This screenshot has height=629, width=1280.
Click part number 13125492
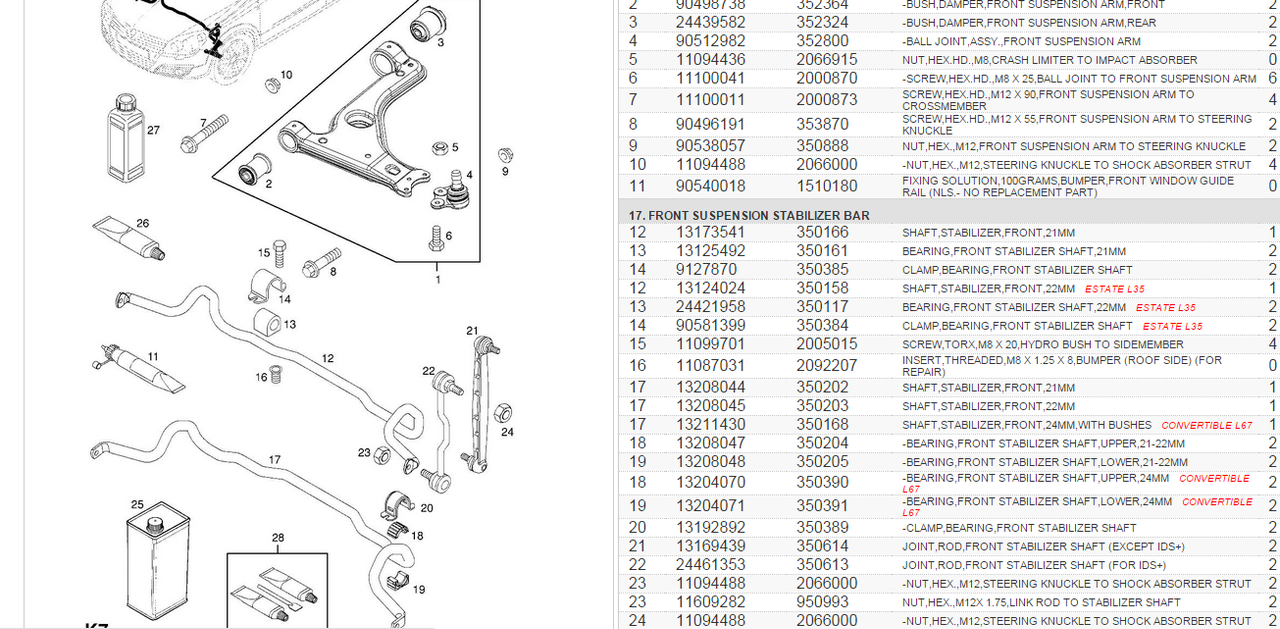point(710,251)
